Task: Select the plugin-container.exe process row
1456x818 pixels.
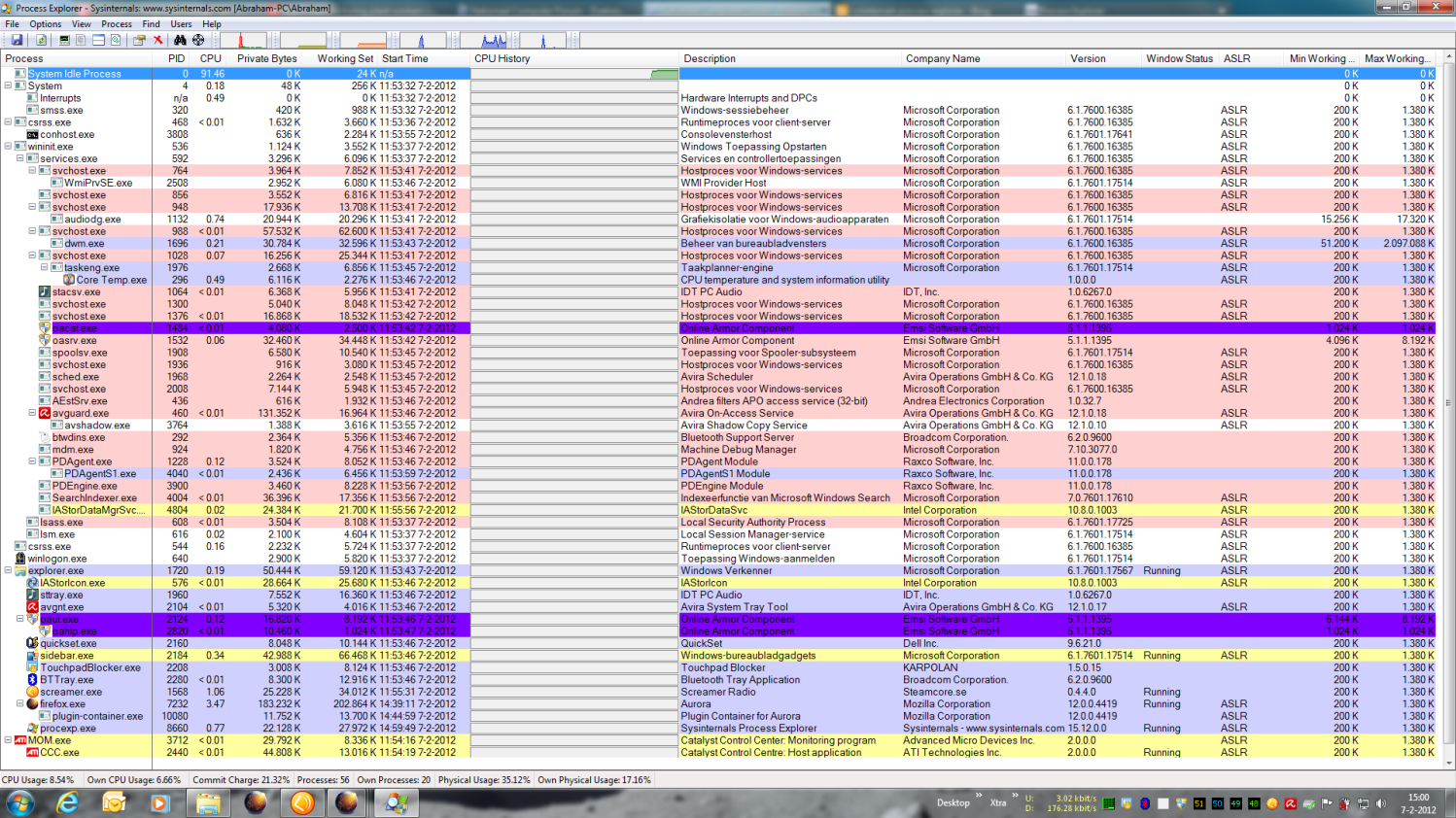Action: pyautogui.click(x=719, y=716)
